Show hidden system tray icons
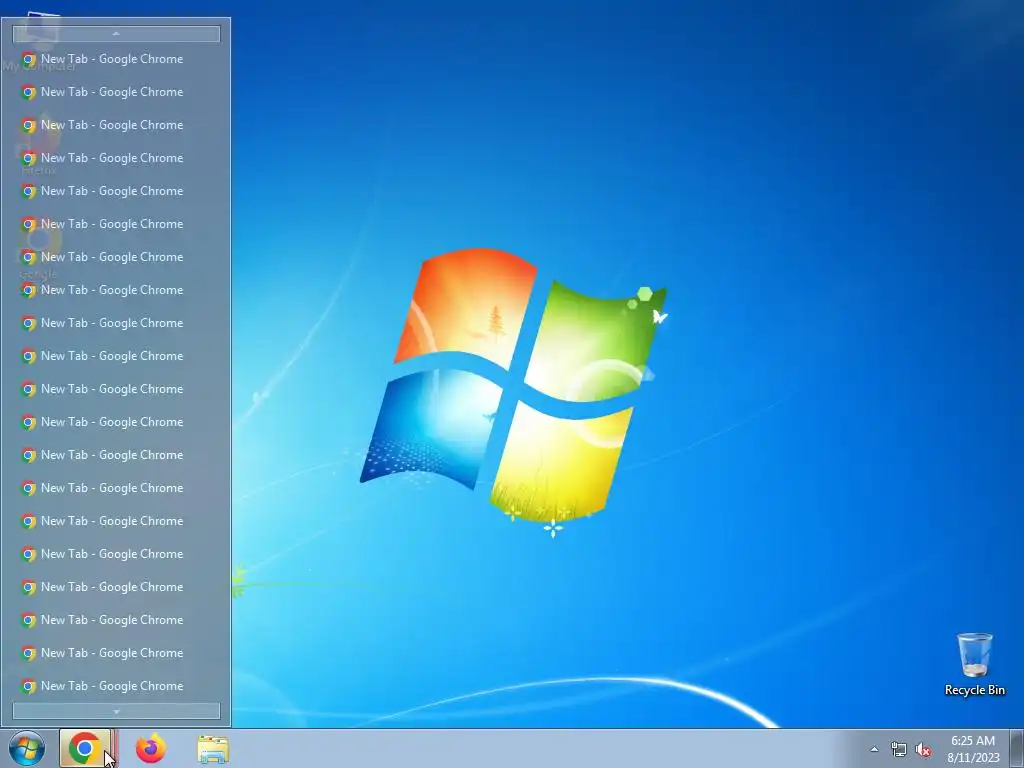 [874, 749]
